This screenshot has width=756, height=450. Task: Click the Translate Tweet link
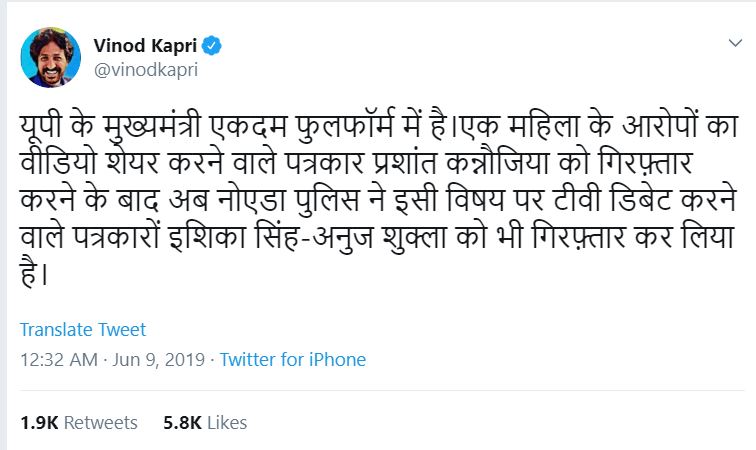click(x=83, y=330)
